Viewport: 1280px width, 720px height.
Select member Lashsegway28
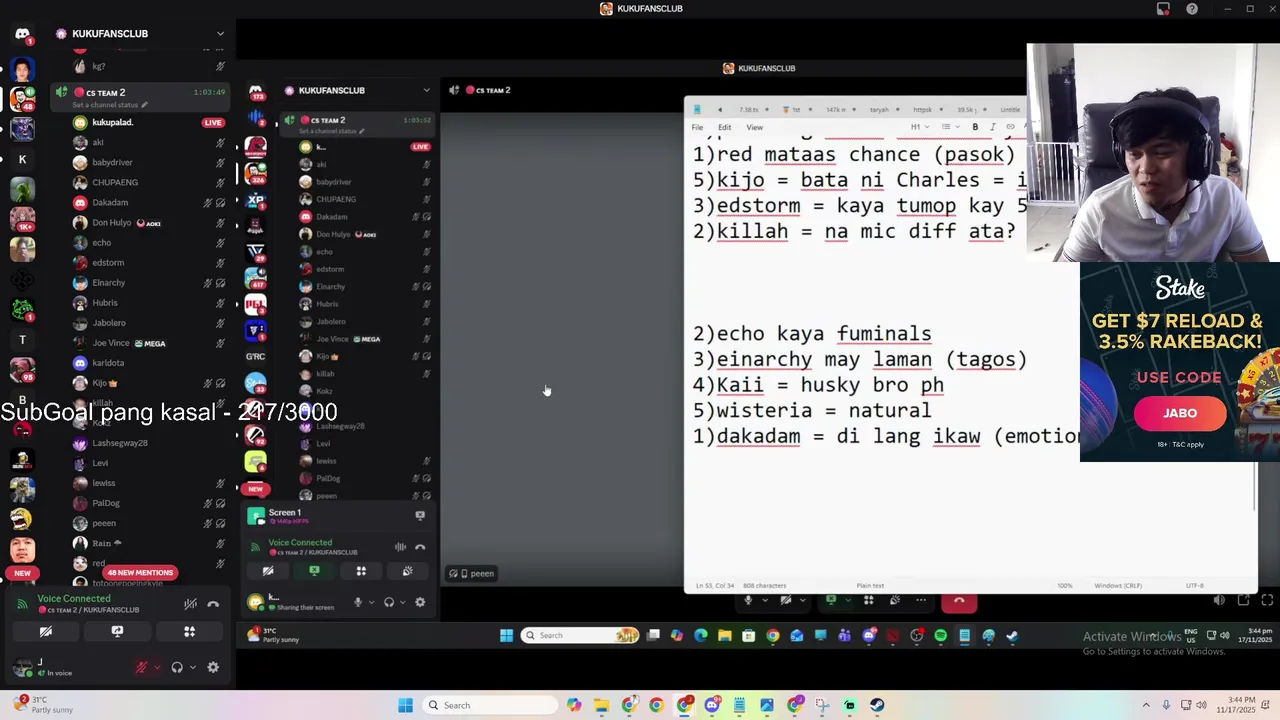pos(120,443)
